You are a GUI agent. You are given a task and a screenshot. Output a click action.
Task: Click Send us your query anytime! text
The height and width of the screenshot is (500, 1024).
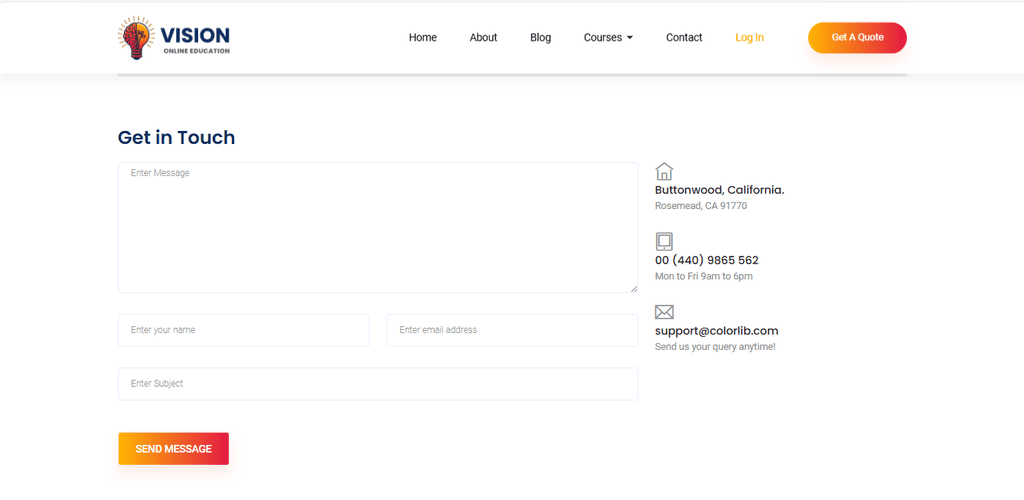coord(715,347)
